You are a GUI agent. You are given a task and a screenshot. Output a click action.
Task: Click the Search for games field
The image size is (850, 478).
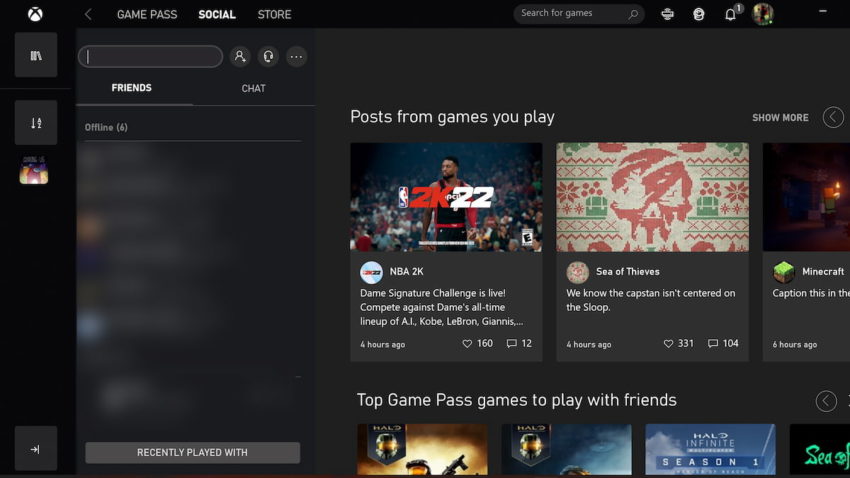(579, 14)
